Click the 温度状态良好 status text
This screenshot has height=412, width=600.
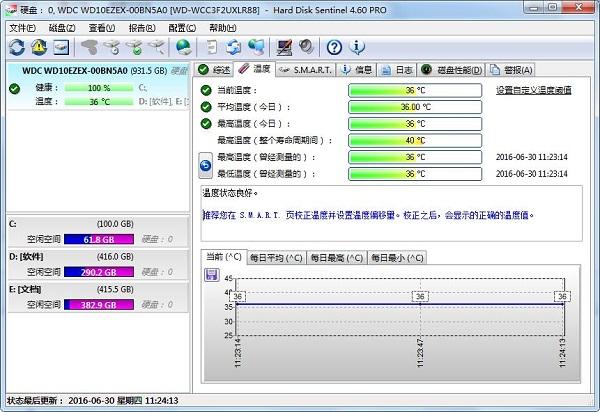[230, 193]
